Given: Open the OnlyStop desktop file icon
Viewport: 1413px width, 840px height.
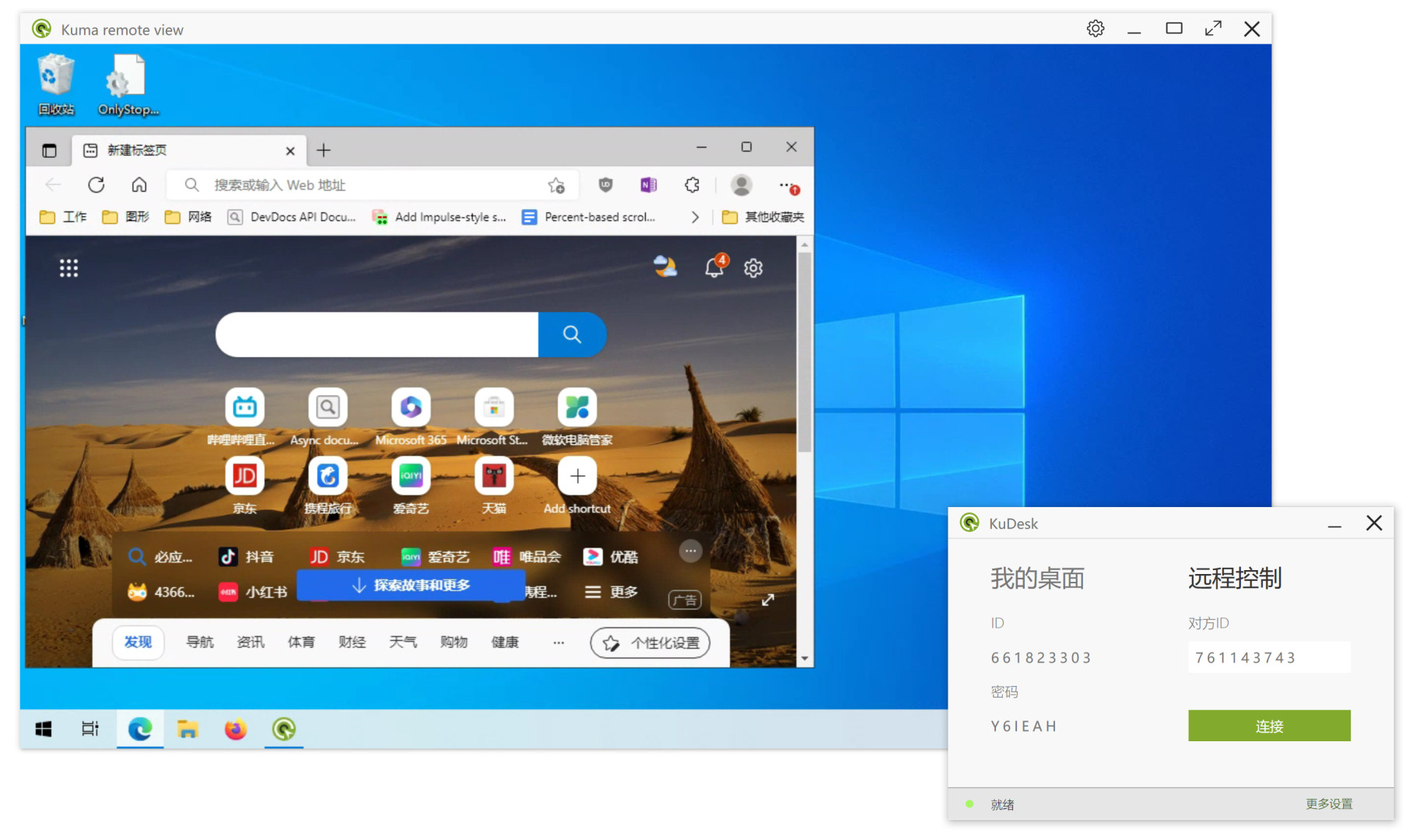Looking at the screenshot, I should click(128, 85).
